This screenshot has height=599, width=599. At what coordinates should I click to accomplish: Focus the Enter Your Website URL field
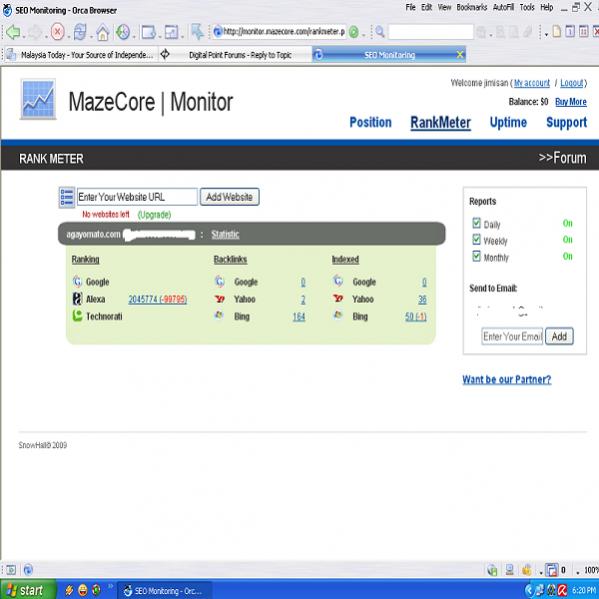coord(138,197)
